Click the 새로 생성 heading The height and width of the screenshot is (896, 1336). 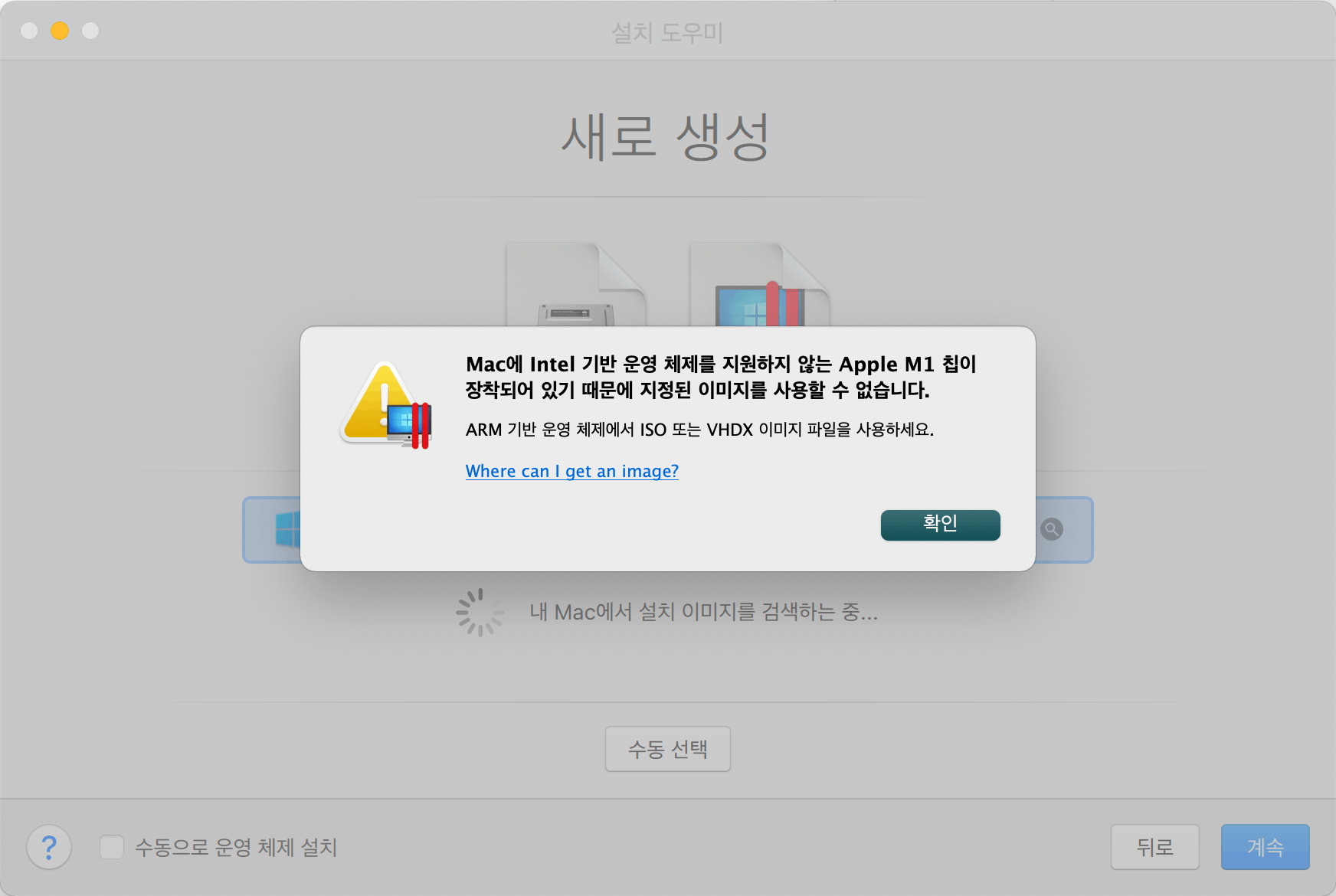click(x=666, y=137)
